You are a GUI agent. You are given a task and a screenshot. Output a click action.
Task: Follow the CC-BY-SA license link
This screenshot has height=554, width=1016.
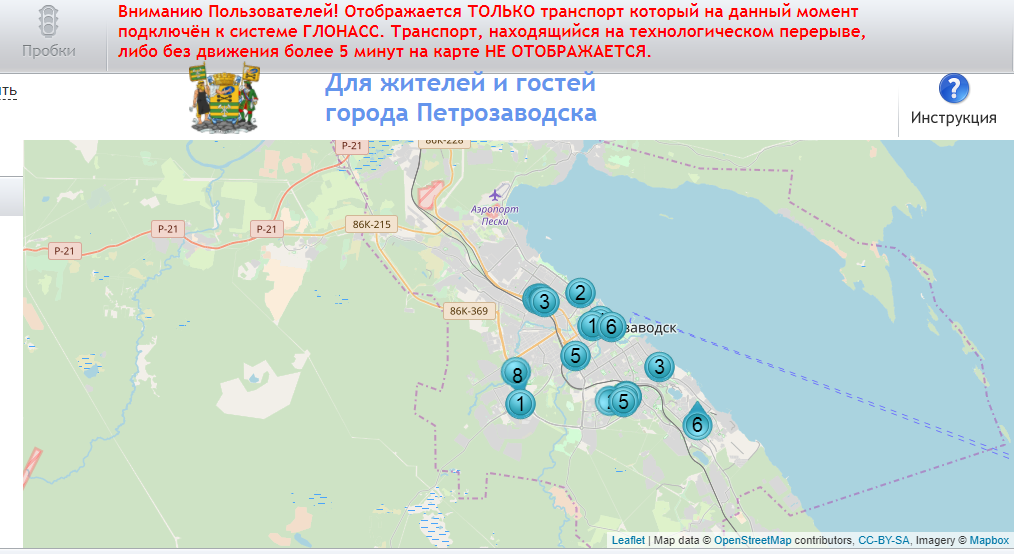click(x=883, y=541)
